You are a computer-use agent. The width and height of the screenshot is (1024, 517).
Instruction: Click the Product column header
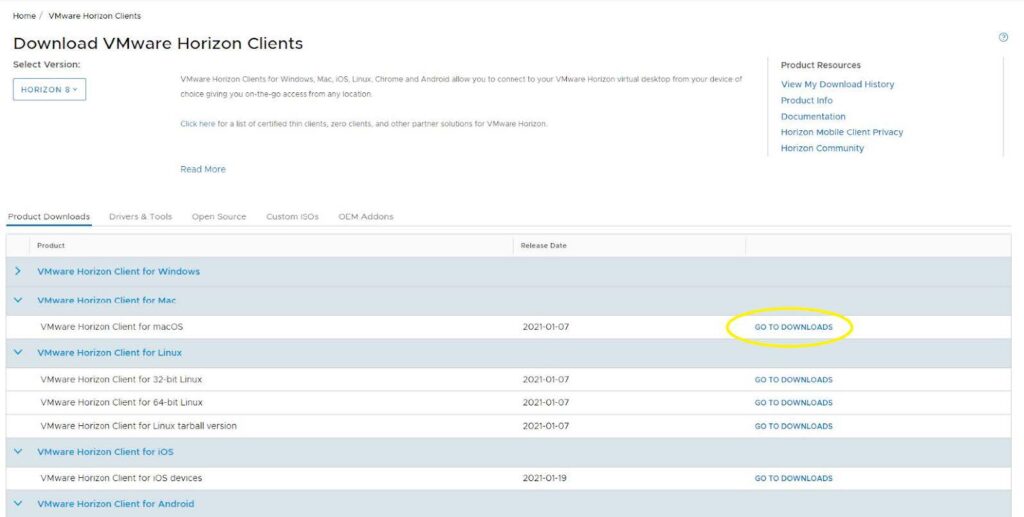pos(51,245)
